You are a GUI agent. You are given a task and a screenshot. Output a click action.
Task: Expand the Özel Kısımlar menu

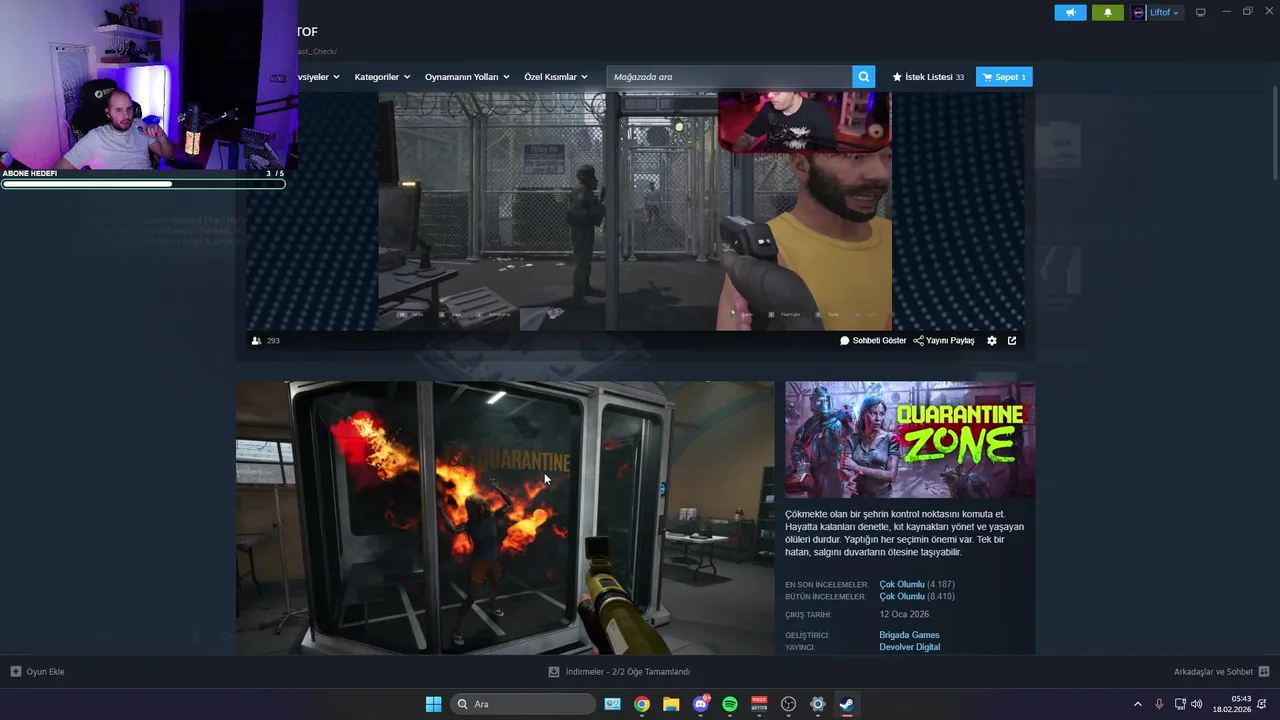pyautogui.click(x=556, y=77)
